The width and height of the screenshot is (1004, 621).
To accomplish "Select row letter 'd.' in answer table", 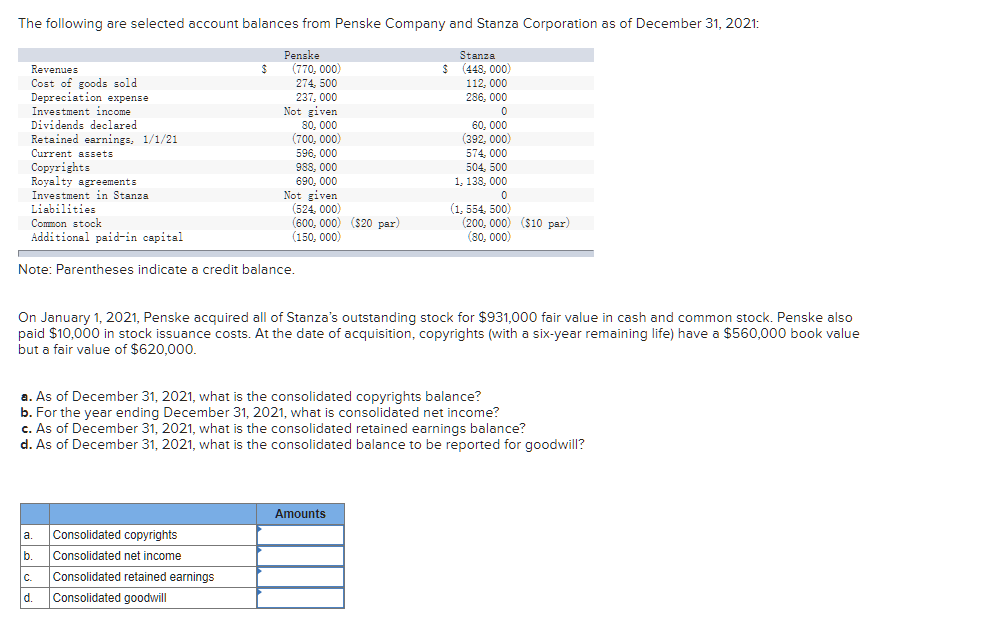I will click(28, 598).
